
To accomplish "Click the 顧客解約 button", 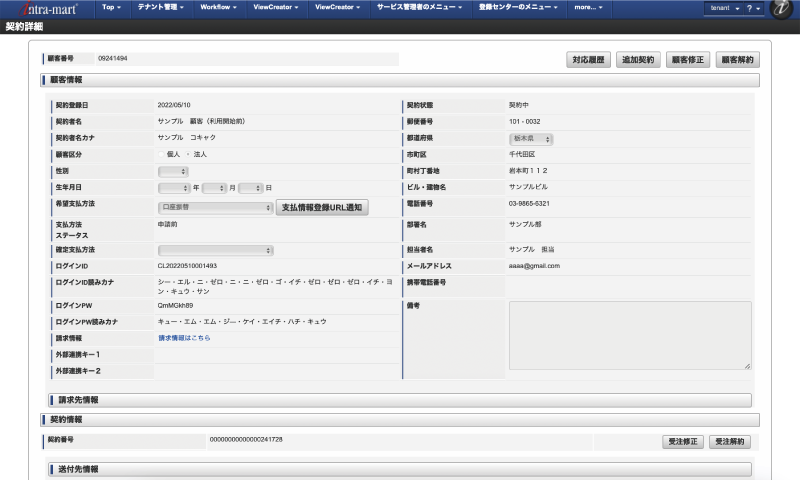I will [x=740, y=60].
